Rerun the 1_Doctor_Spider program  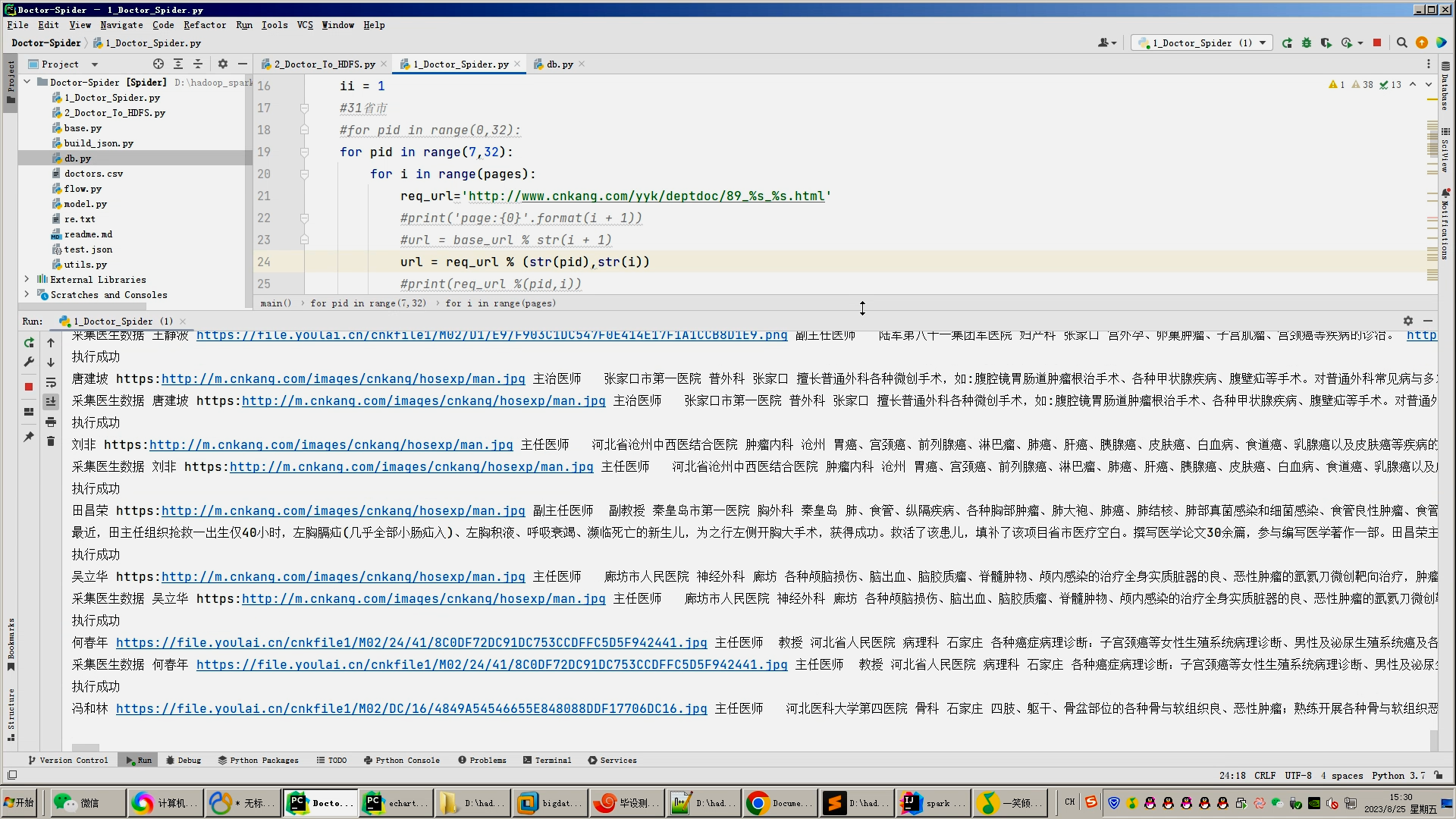28,343
